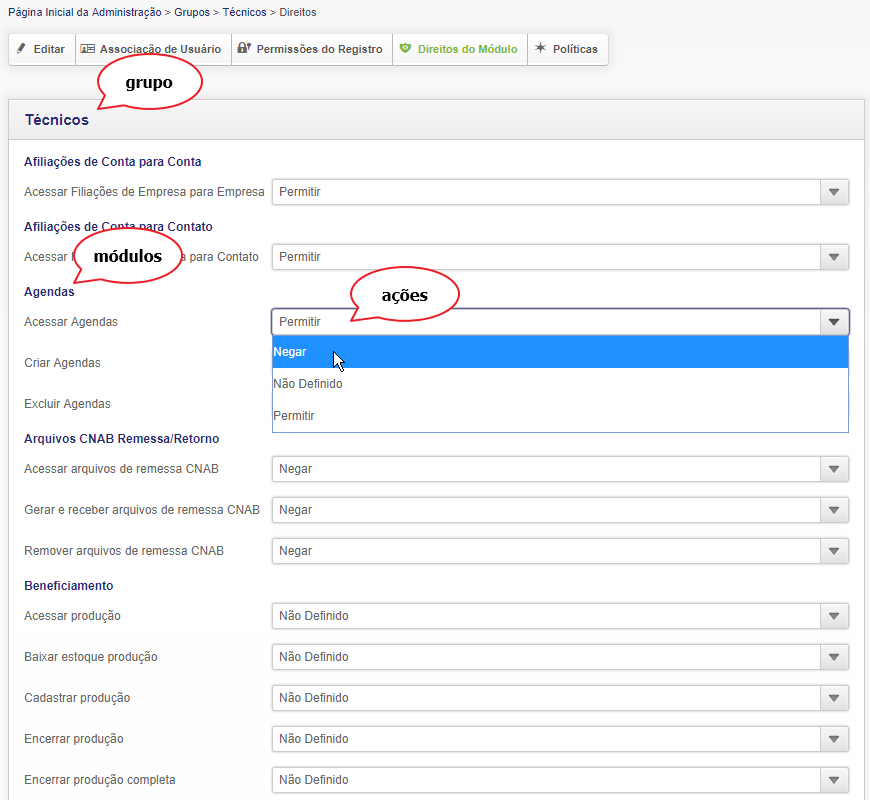
Task: Click the padlock icon for Permissões do Registro
Action: coord(244,49)
